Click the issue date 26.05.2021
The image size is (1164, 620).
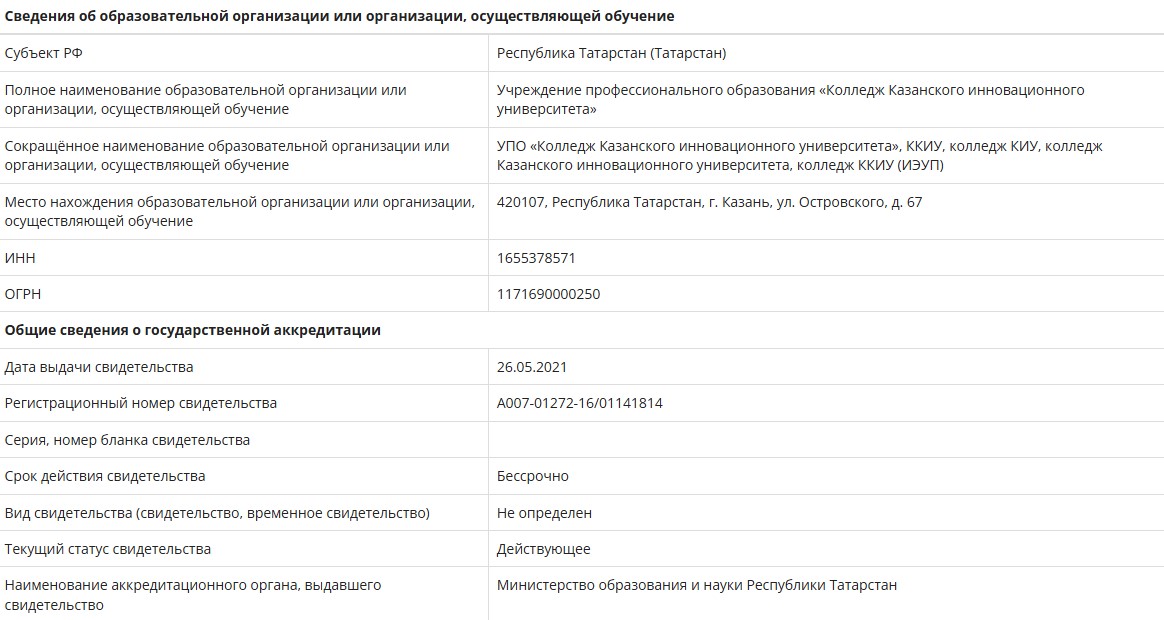pos(532,367)
